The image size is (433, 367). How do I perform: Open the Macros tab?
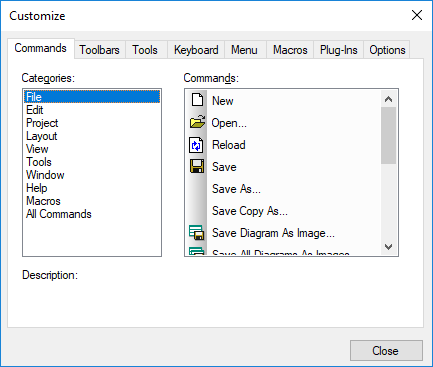click(x=290, y=50)
